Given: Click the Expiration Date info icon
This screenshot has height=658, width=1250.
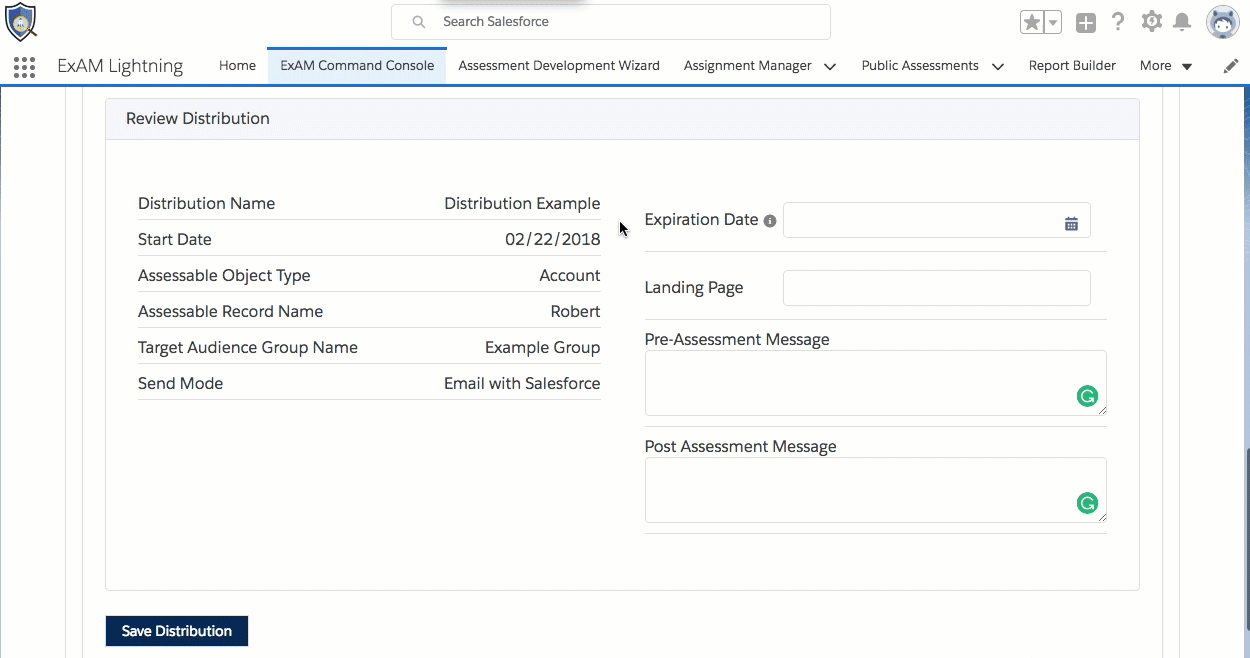Looking at the screenshot, I should [x=770, y=221].
